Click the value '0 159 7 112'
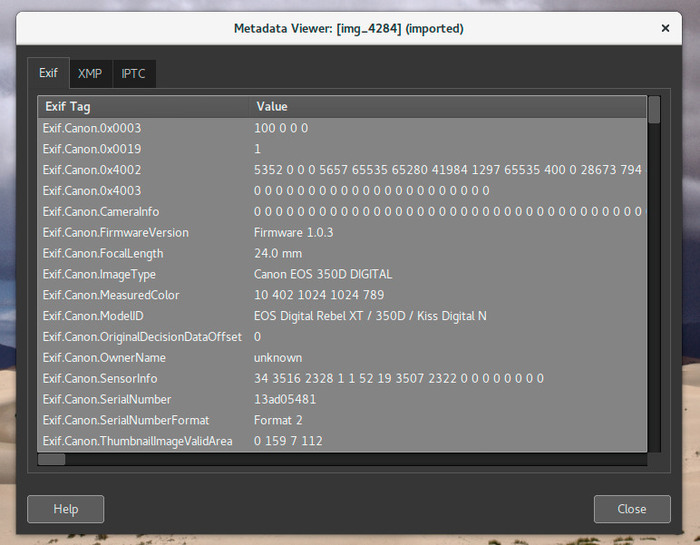The width and height of the screenshot is (700, 545). [x=288, y=441]
